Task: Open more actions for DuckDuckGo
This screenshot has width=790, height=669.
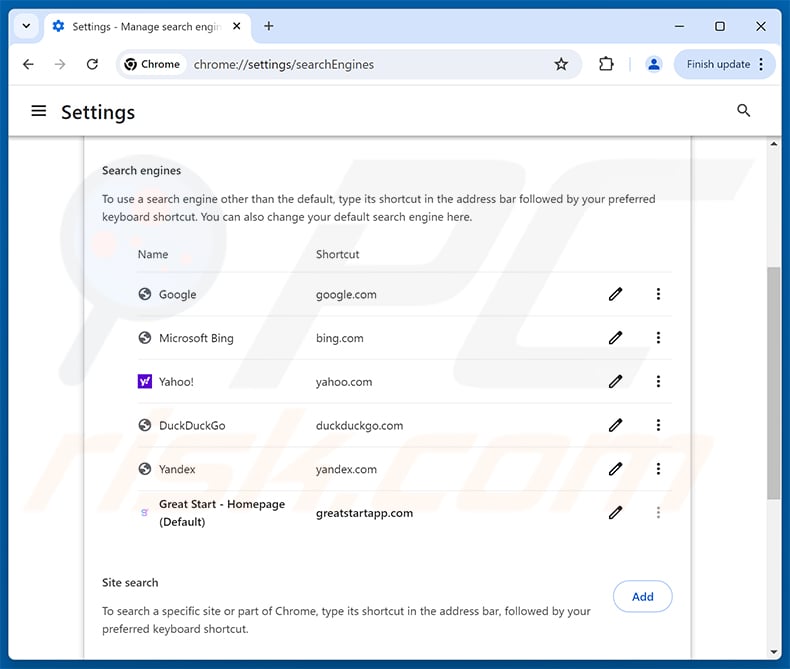Action: tap(658, 425)
